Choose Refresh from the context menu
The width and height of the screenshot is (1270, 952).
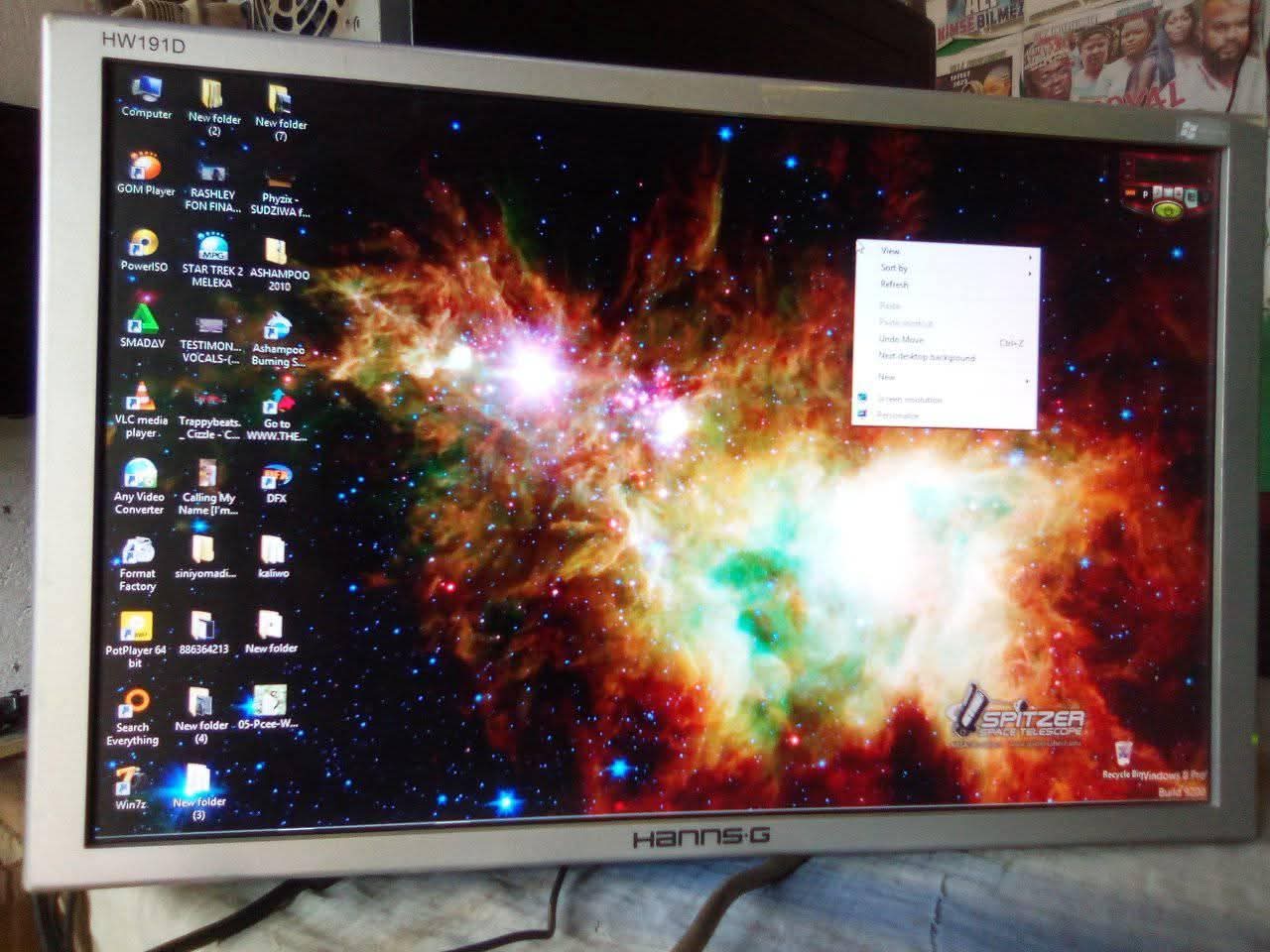point(946,286)
